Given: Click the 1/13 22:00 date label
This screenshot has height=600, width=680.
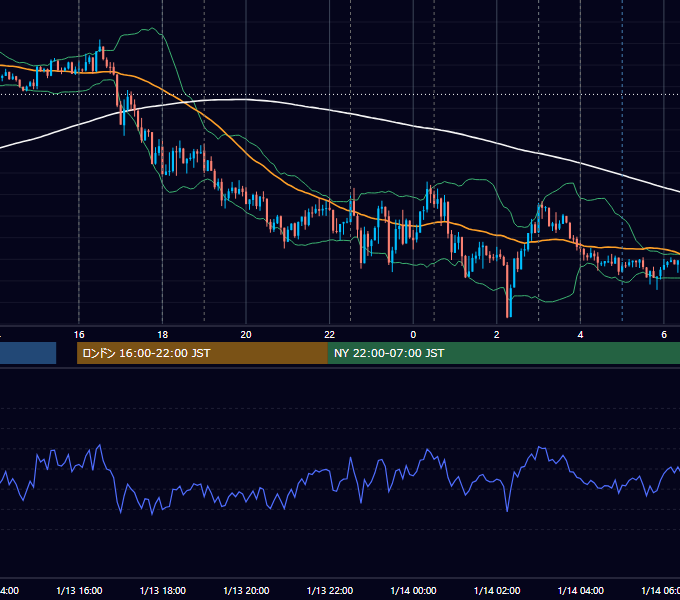Looking at the screenshot, I should (330, 591).
